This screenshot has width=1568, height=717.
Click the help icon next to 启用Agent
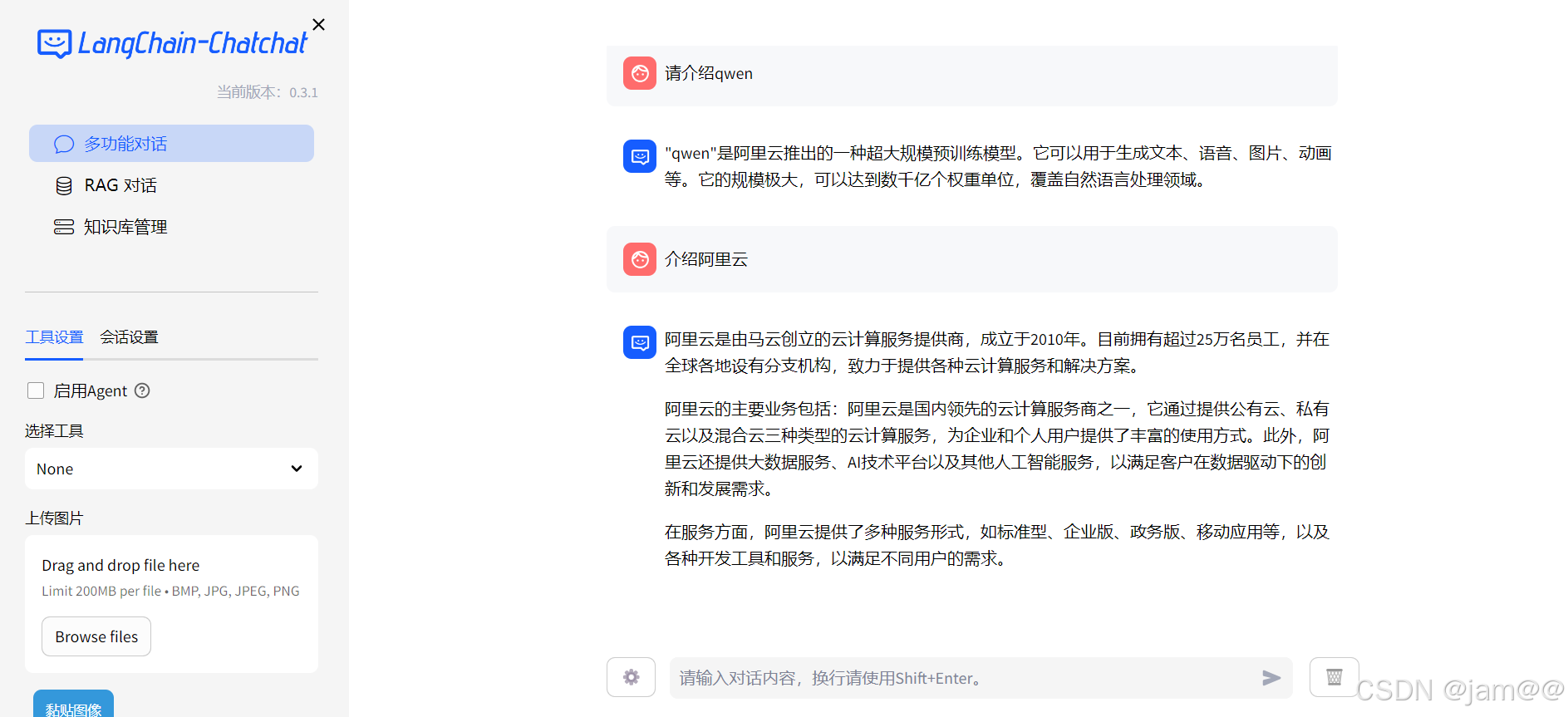pos(141,390)
